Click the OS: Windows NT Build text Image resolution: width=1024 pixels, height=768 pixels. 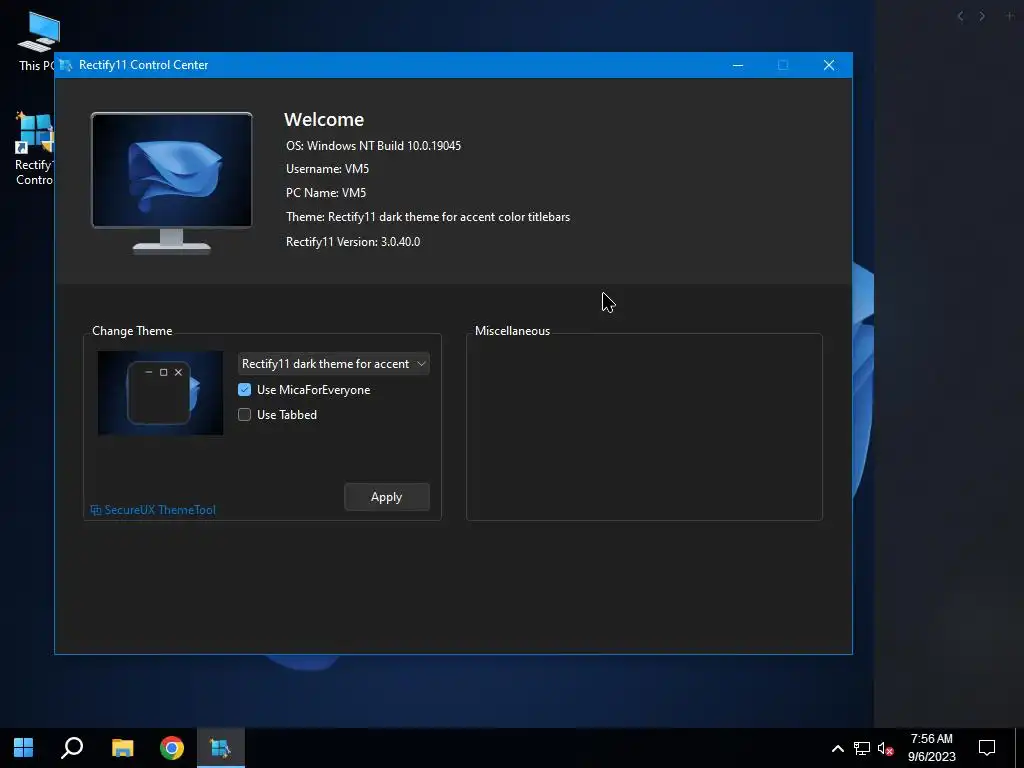pos(373,146)
